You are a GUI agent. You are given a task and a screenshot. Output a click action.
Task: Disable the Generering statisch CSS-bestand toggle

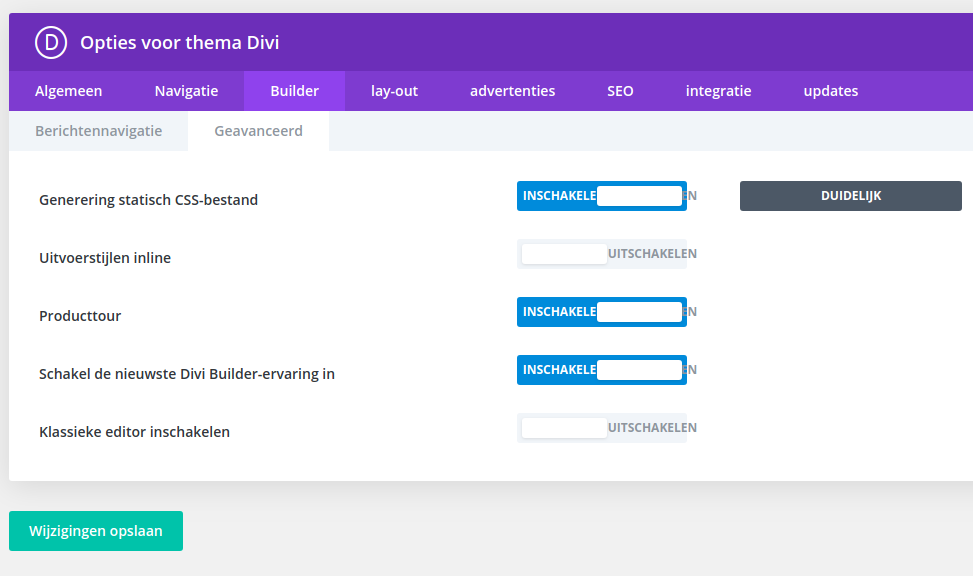pyautogui.click(x=602, y=196)
